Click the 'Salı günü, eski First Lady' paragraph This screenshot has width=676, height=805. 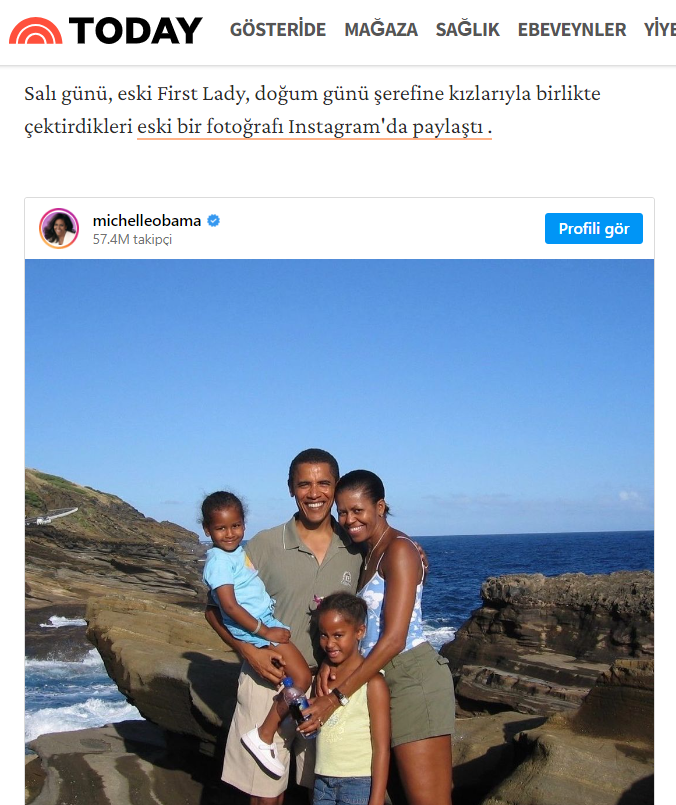pyautogui.click(x=312, y=110)
